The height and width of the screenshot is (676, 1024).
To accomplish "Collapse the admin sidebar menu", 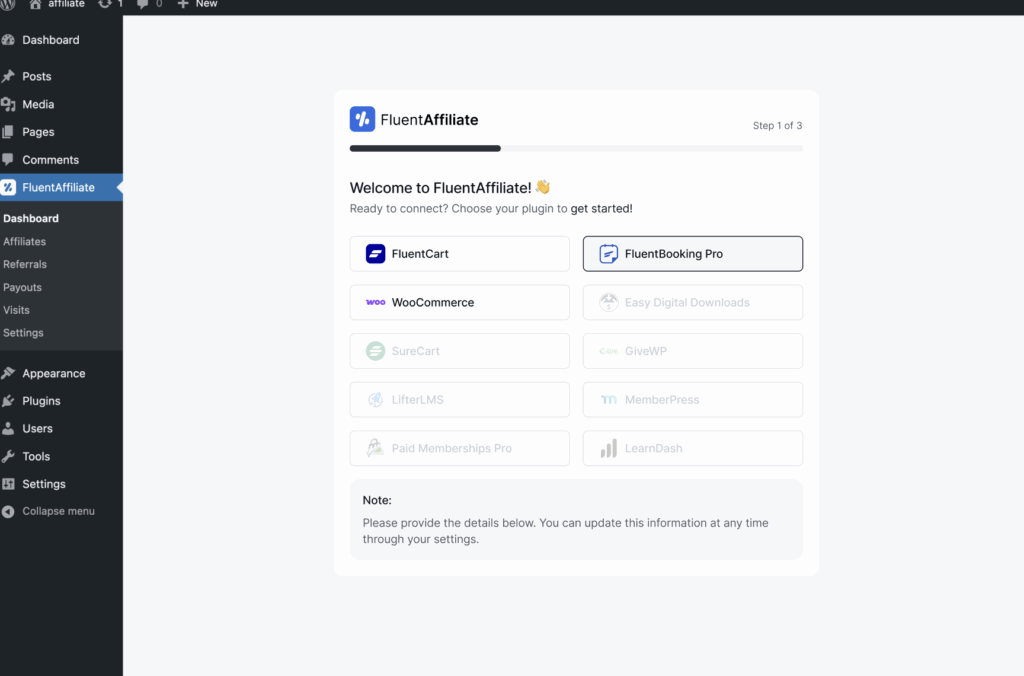I will pyautogui.click(x=61, y=511).
